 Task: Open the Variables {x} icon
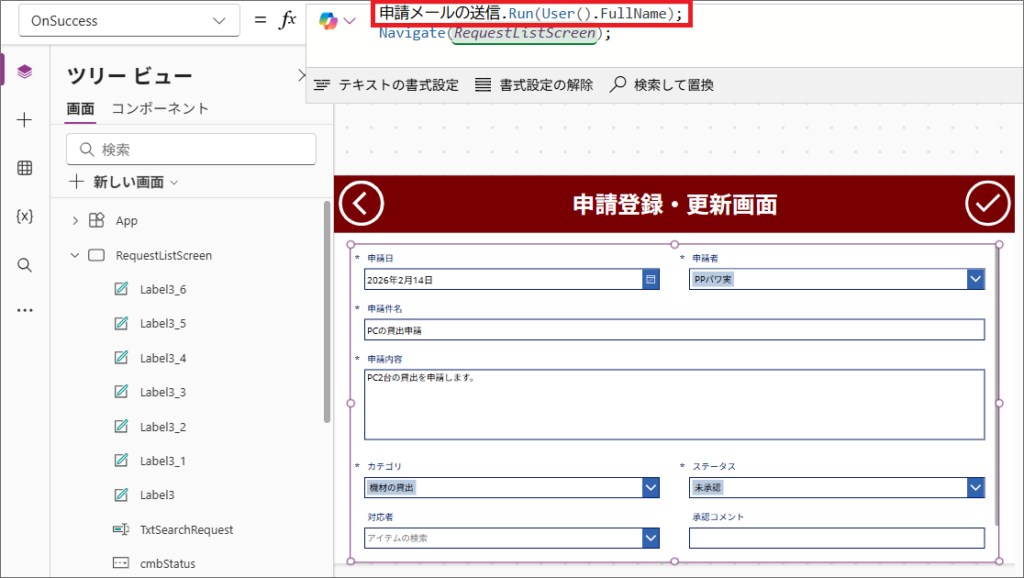pos(25,216)
